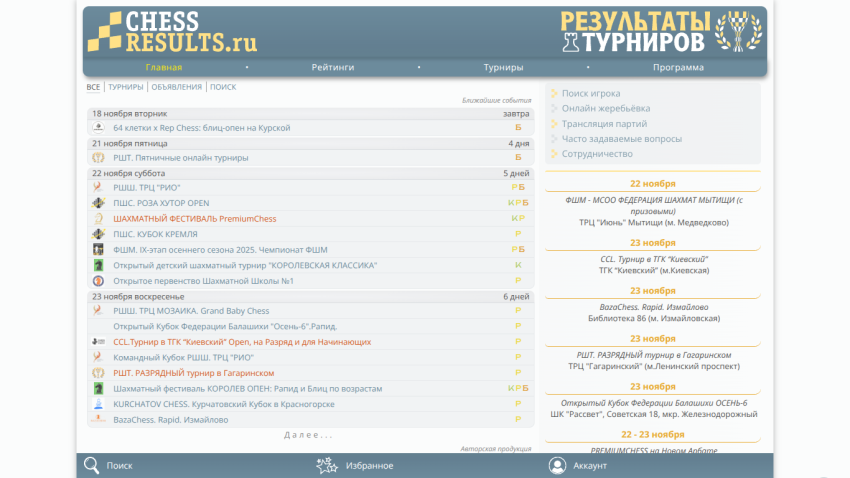
Task: Click the icon beside ПШС. КУБОК КРЕМЛЯ
Action: [x=98, y=234]
